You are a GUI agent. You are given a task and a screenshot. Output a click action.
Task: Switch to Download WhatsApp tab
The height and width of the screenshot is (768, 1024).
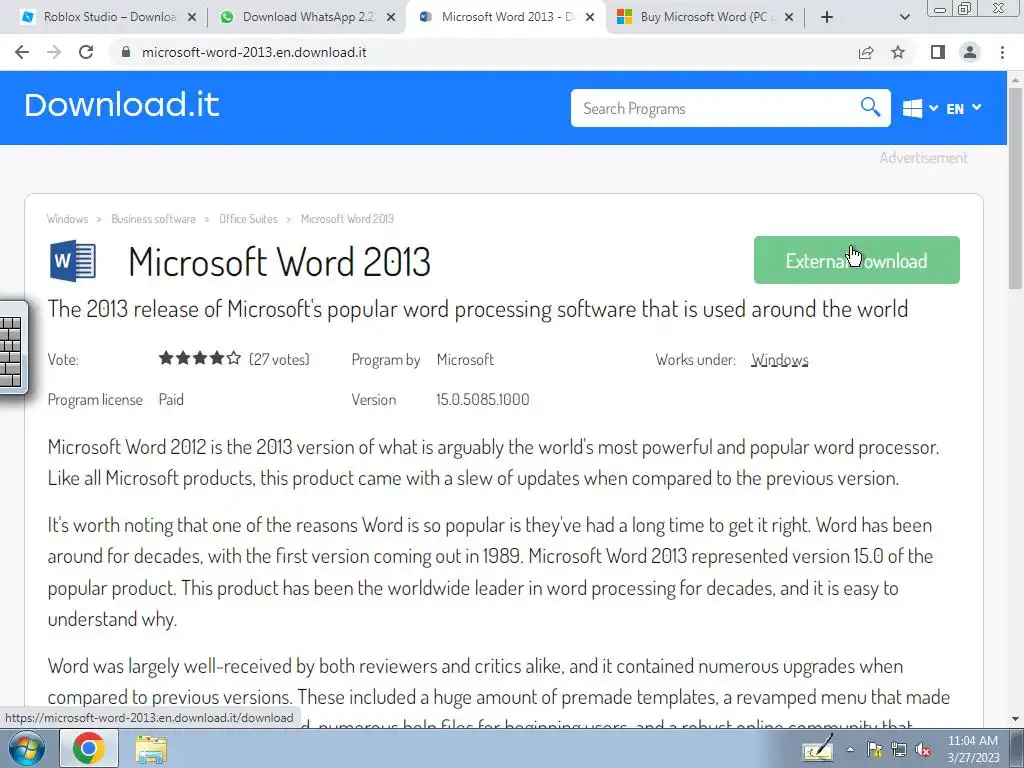coord(308,17)
